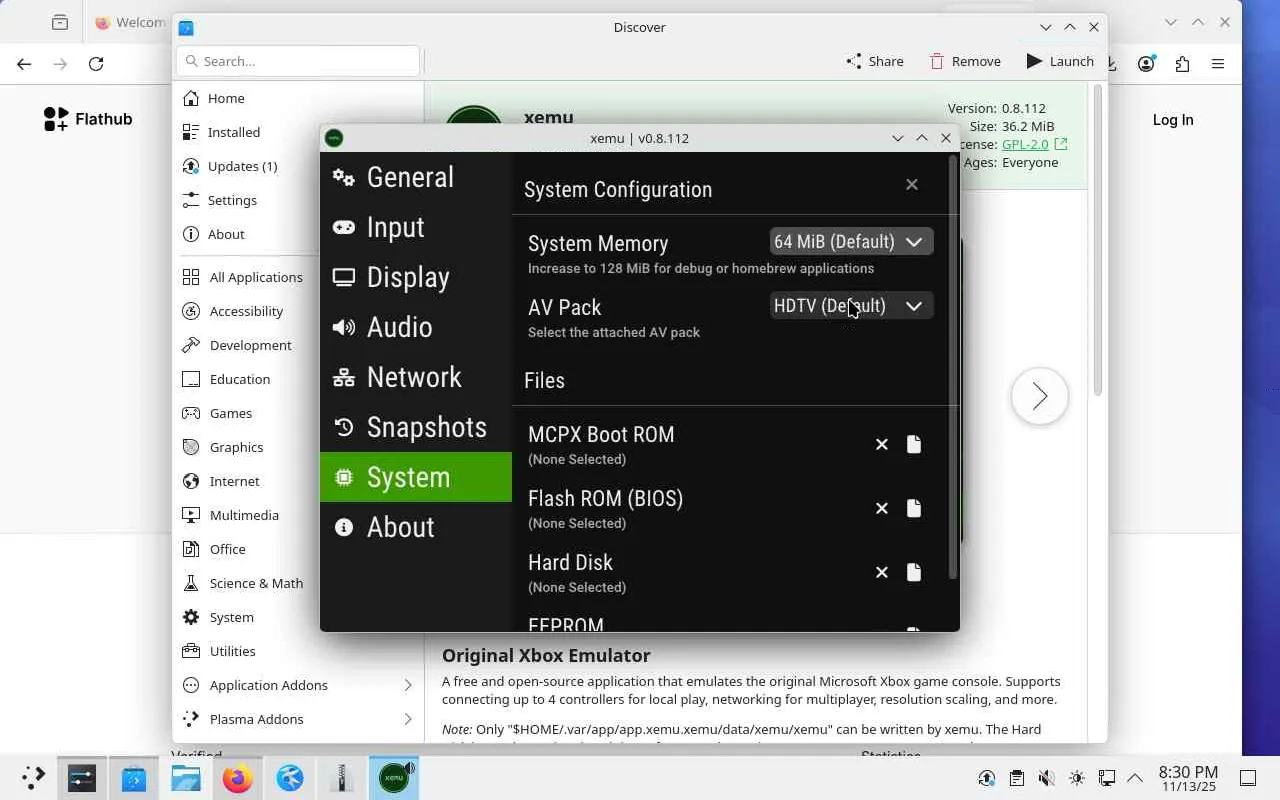Open Updates (1) in Discover
The image size is (1280, 800).
298,166
